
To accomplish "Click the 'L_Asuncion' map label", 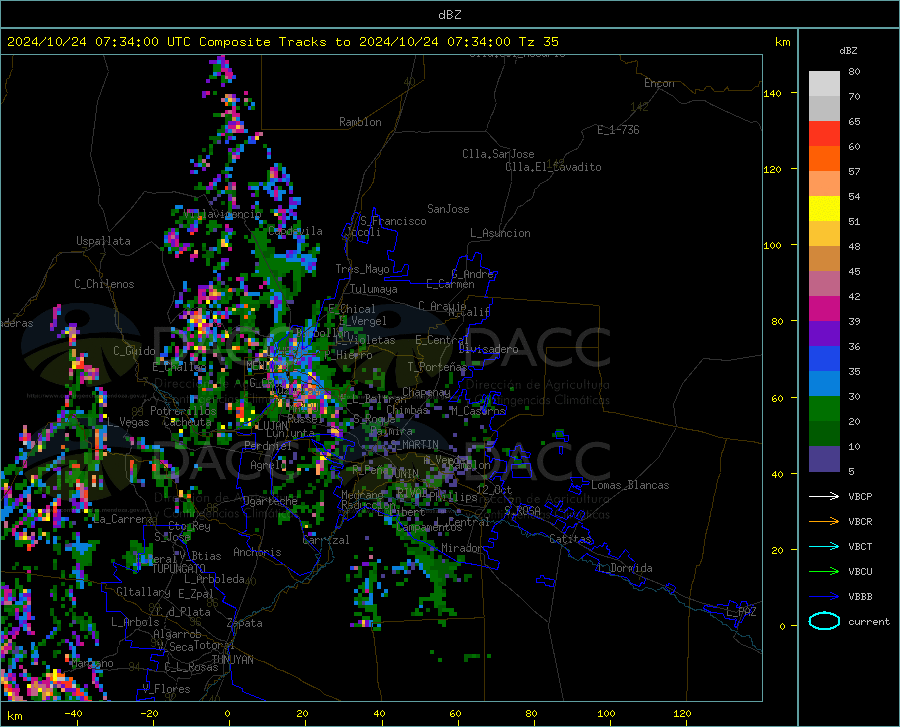I will 500,233.
